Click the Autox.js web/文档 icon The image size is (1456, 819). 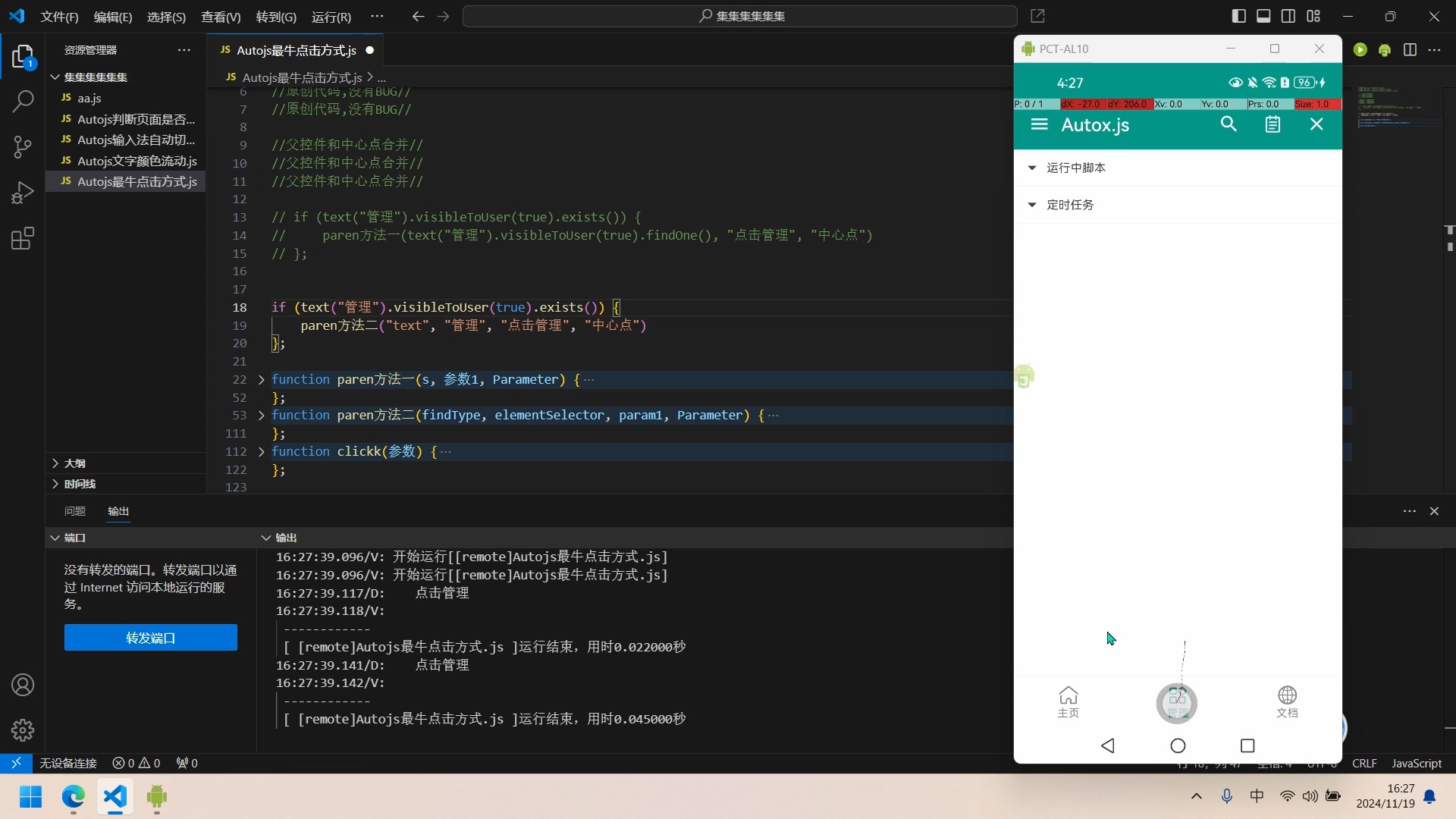pos(1288,700)
